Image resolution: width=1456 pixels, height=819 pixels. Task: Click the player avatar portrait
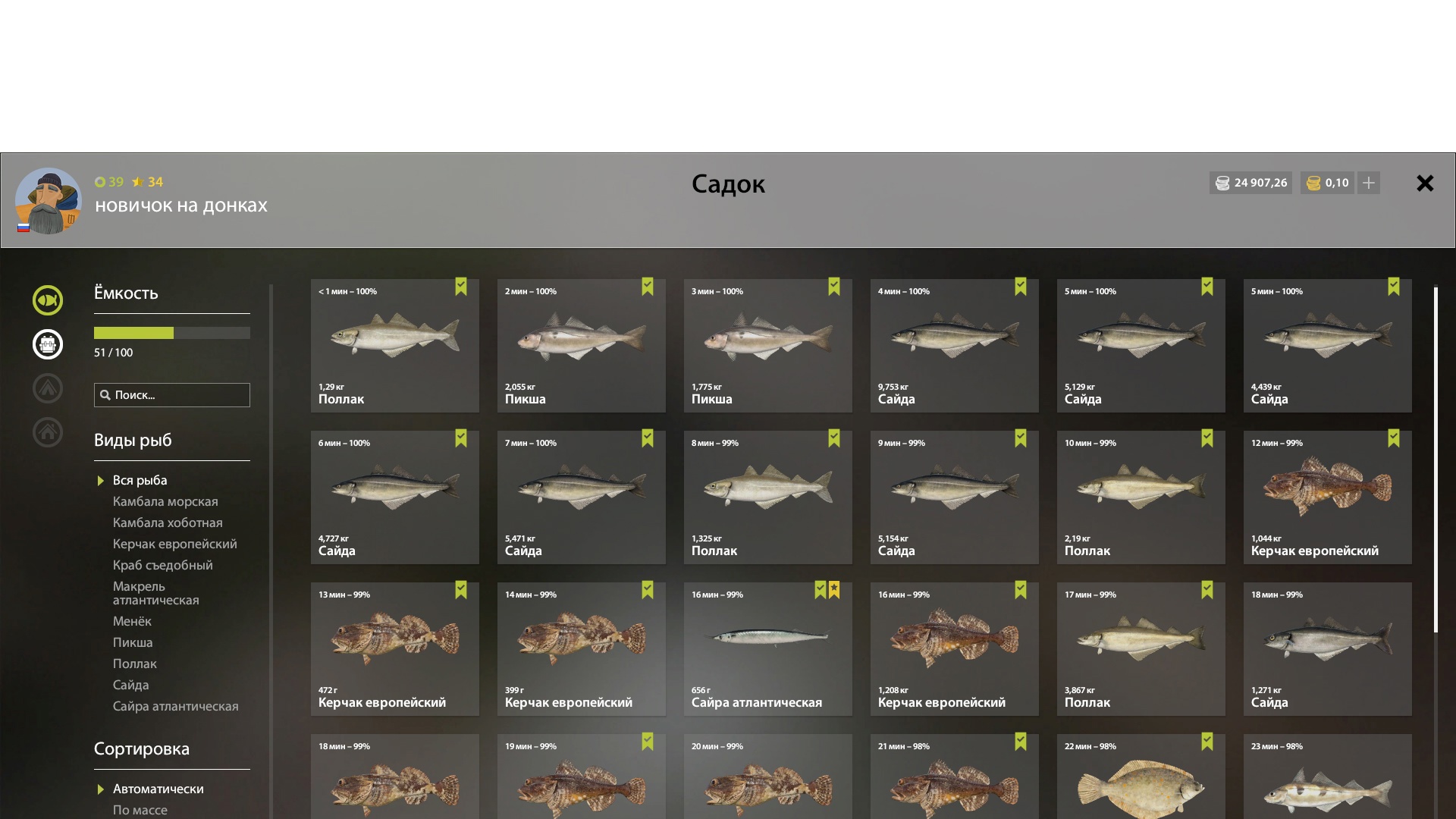coord(49,201)
